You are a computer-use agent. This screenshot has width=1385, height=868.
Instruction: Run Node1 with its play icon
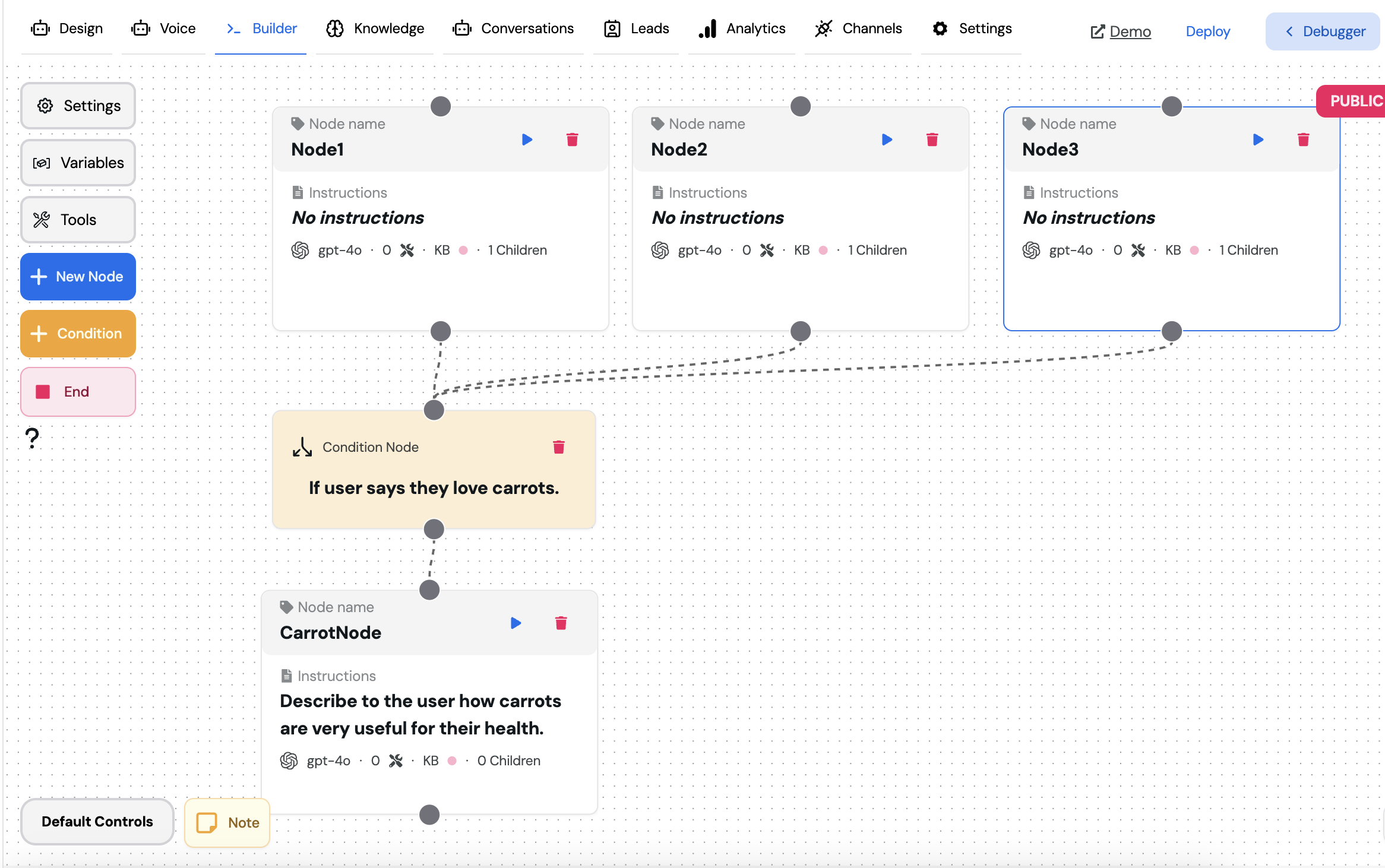(x=527, y=140)
